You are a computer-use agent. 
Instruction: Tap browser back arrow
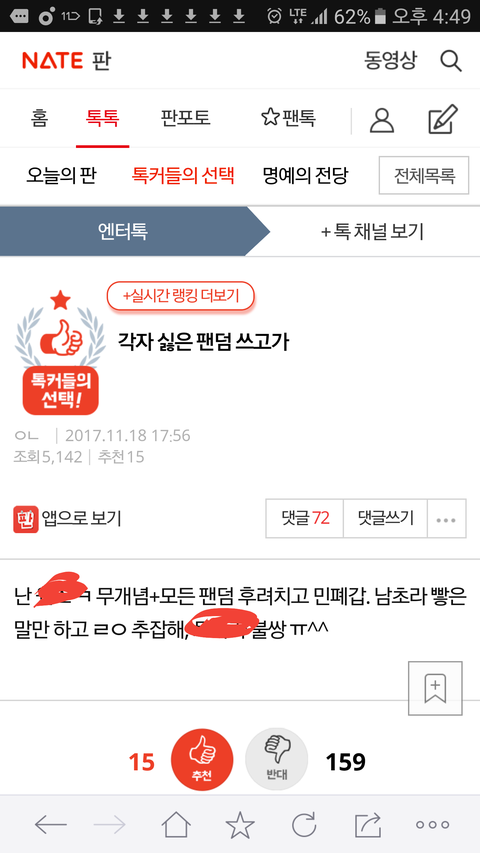click(x=51, y=825)
